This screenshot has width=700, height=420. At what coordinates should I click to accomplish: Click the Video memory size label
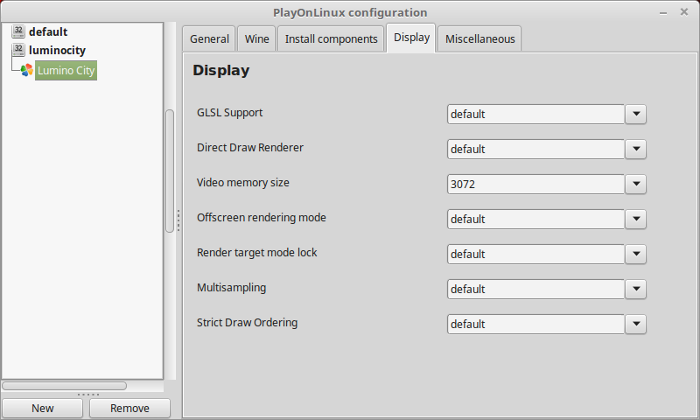coord(243,183)
